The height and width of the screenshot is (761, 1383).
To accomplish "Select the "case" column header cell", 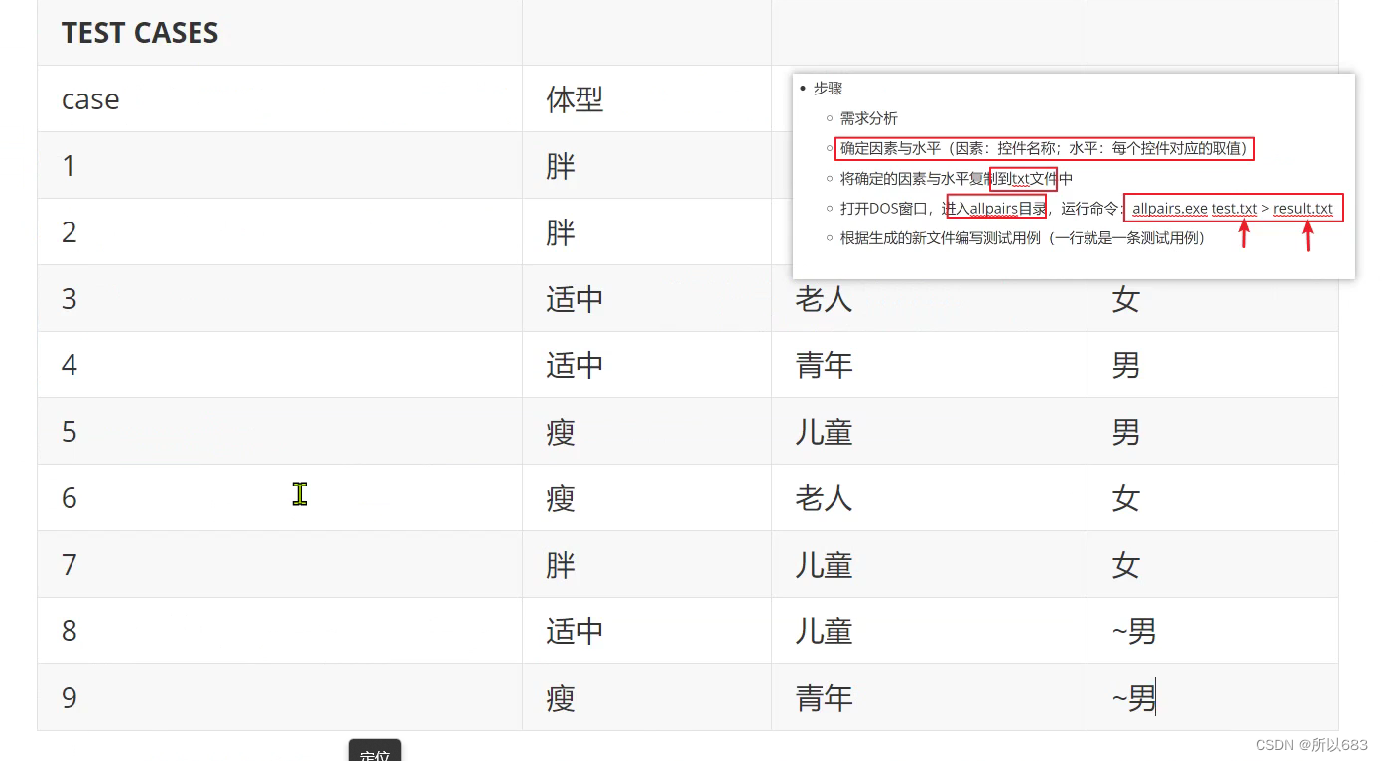I will [280, 99].
